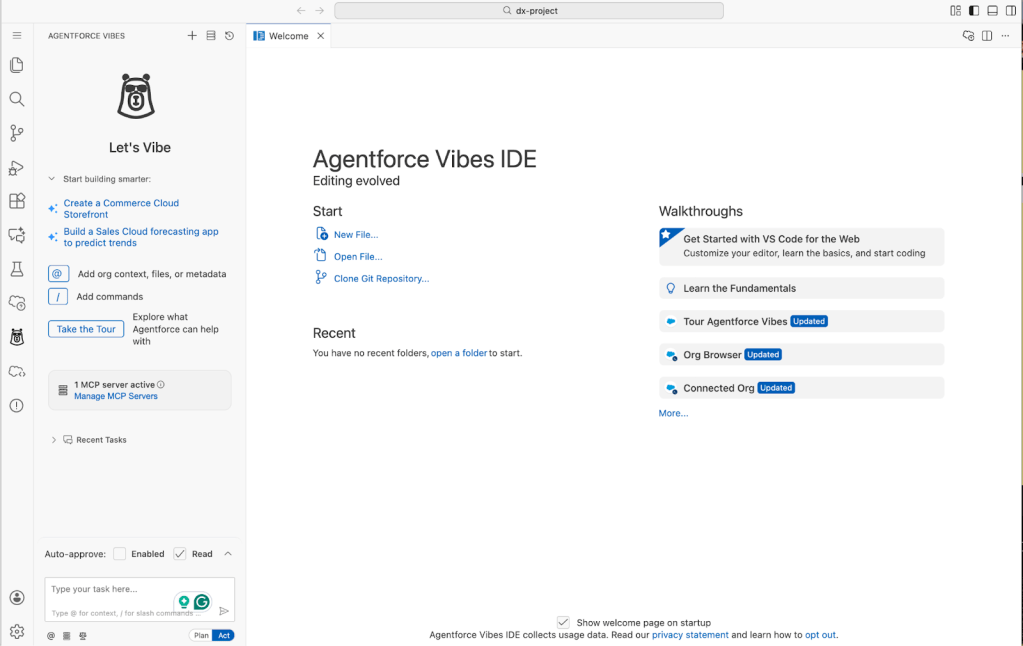1023x646 pixels.
Task: Switch to Plan mode
Action: pyautogui.click(x=201, y=635)
